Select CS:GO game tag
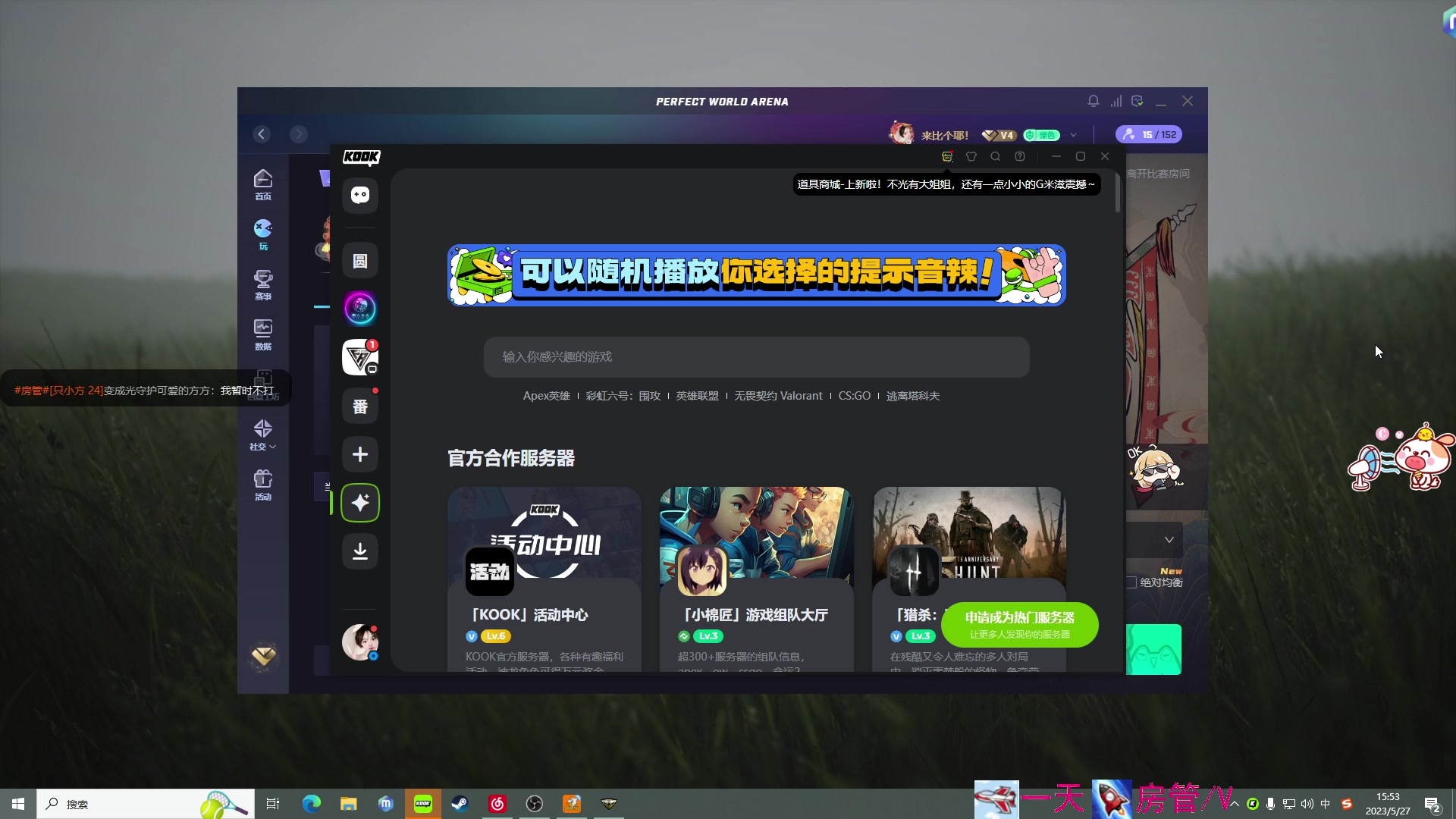This screenshot has height=819, width=1456. pyautogui.click(x=854, y=396)
